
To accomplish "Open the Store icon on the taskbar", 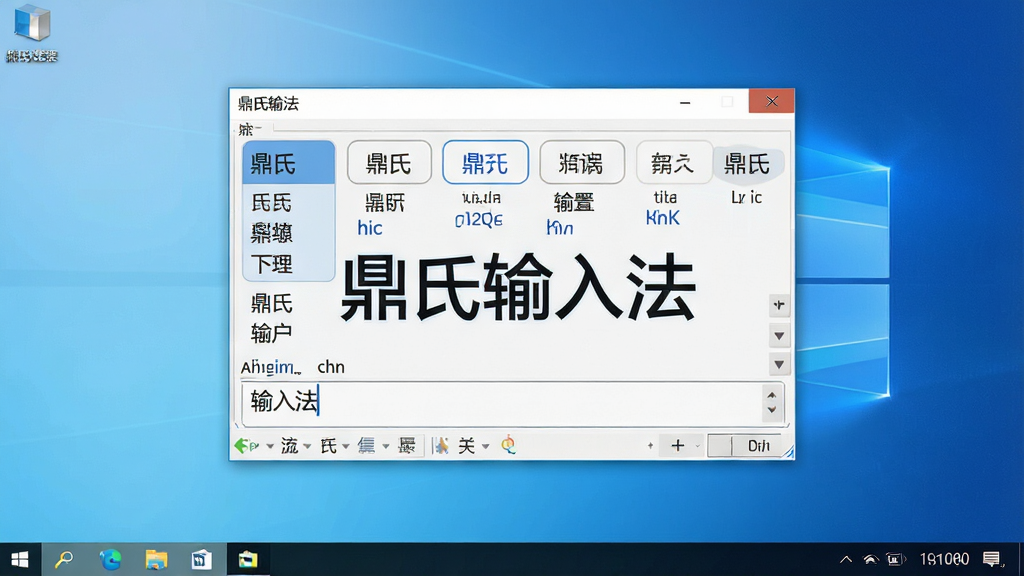I will [x=202, y=560].
